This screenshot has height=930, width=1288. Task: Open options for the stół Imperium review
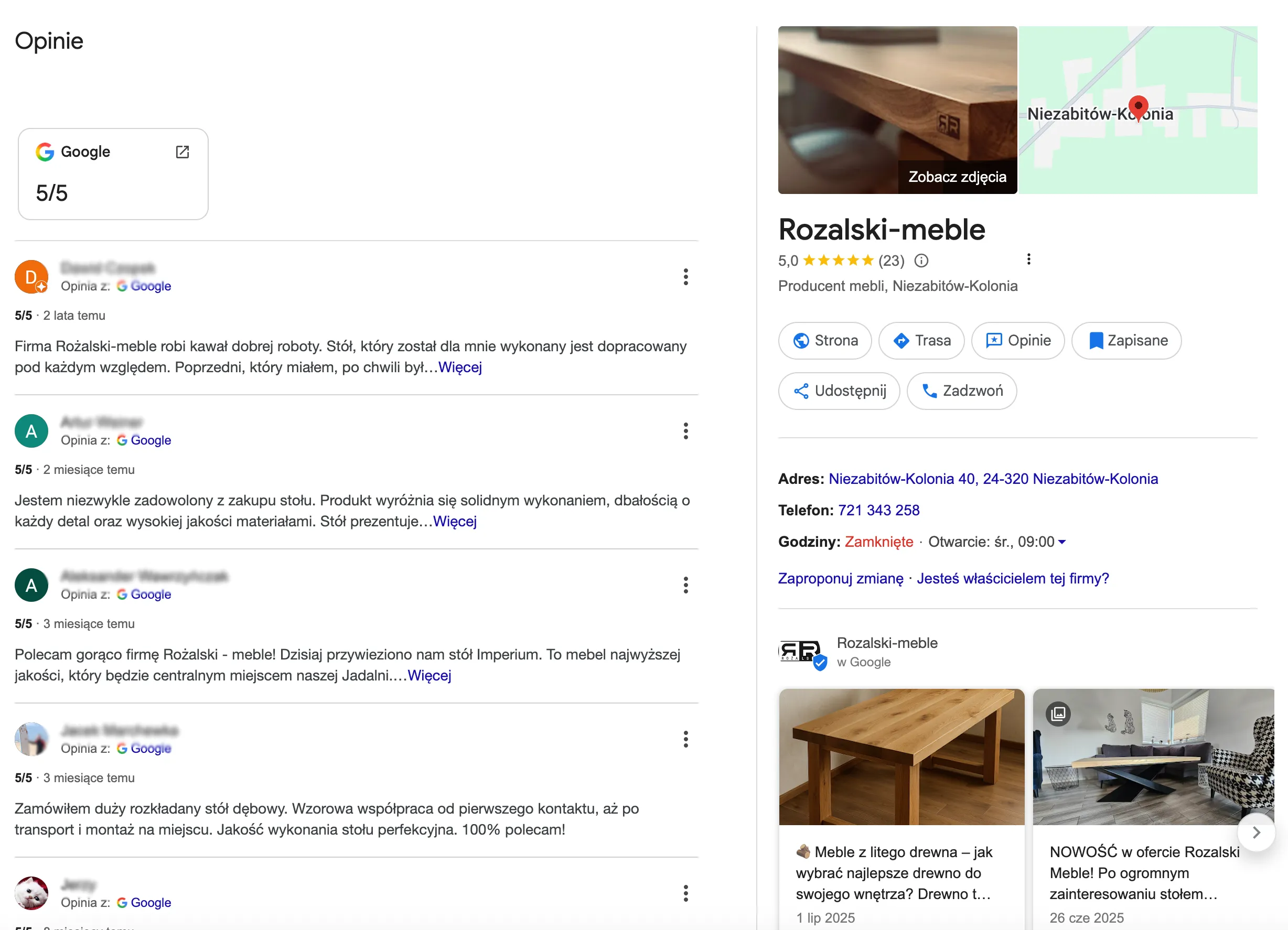tap(685, 584)
